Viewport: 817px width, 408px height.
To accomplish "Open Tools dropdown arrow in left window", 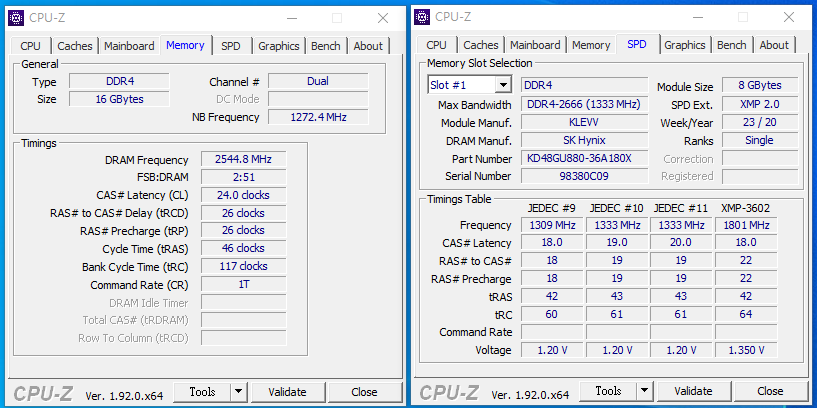I will click(x=239, y=391).
